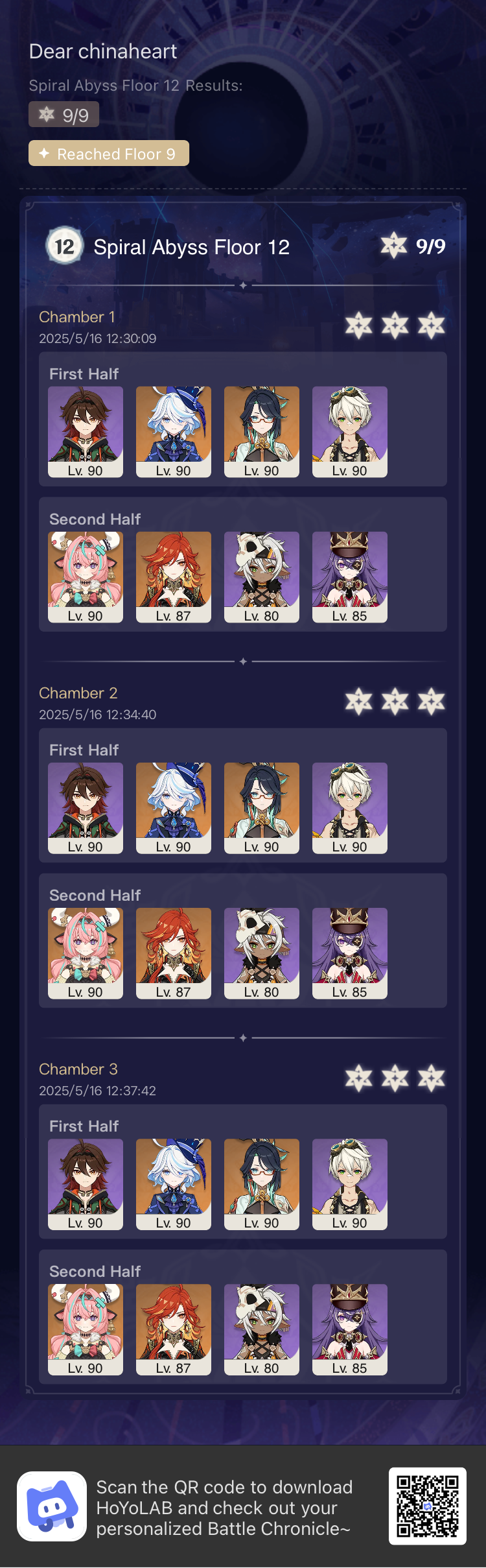The width and height of the screenshot is (486, 1568).
Task: Select Chamber 2 second half Lv. 80 skull-mask character
Action: point(262,953)
